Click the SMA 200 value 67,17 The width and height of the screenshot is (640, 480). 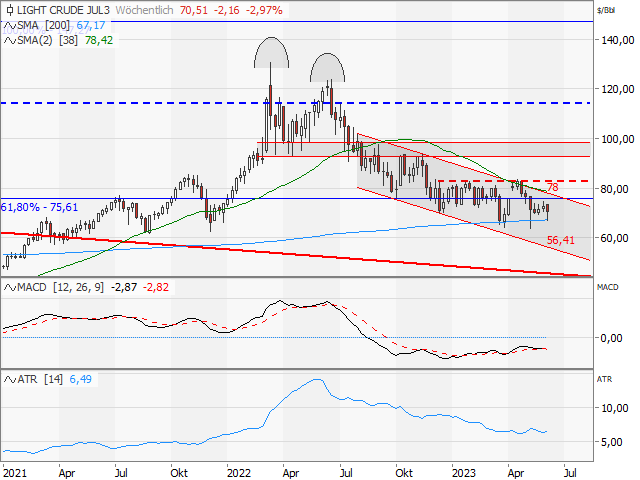91,26
